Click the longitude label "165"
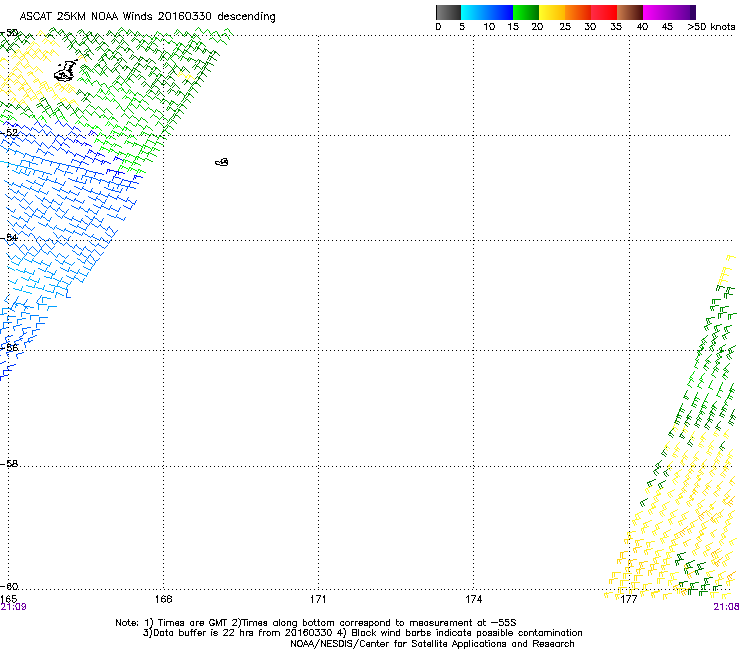This screenshot has height=650, width=740. (x=8, y=599)
